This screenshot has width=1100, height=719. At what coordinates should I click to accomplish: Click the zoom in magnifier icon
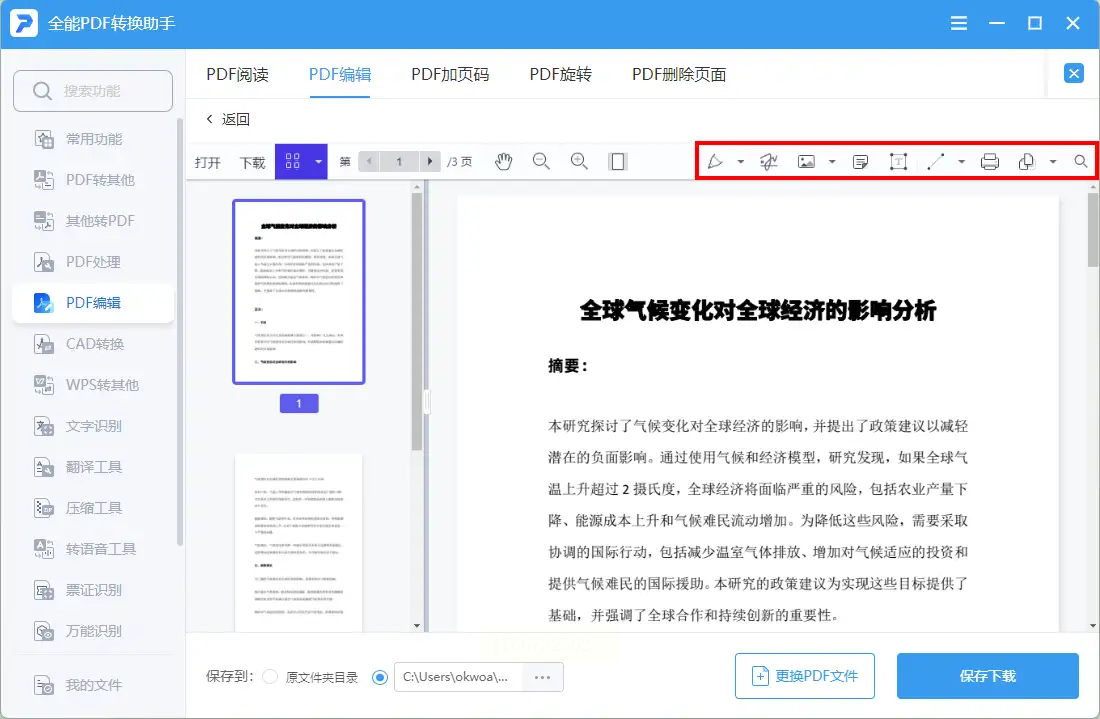(579, 161)
